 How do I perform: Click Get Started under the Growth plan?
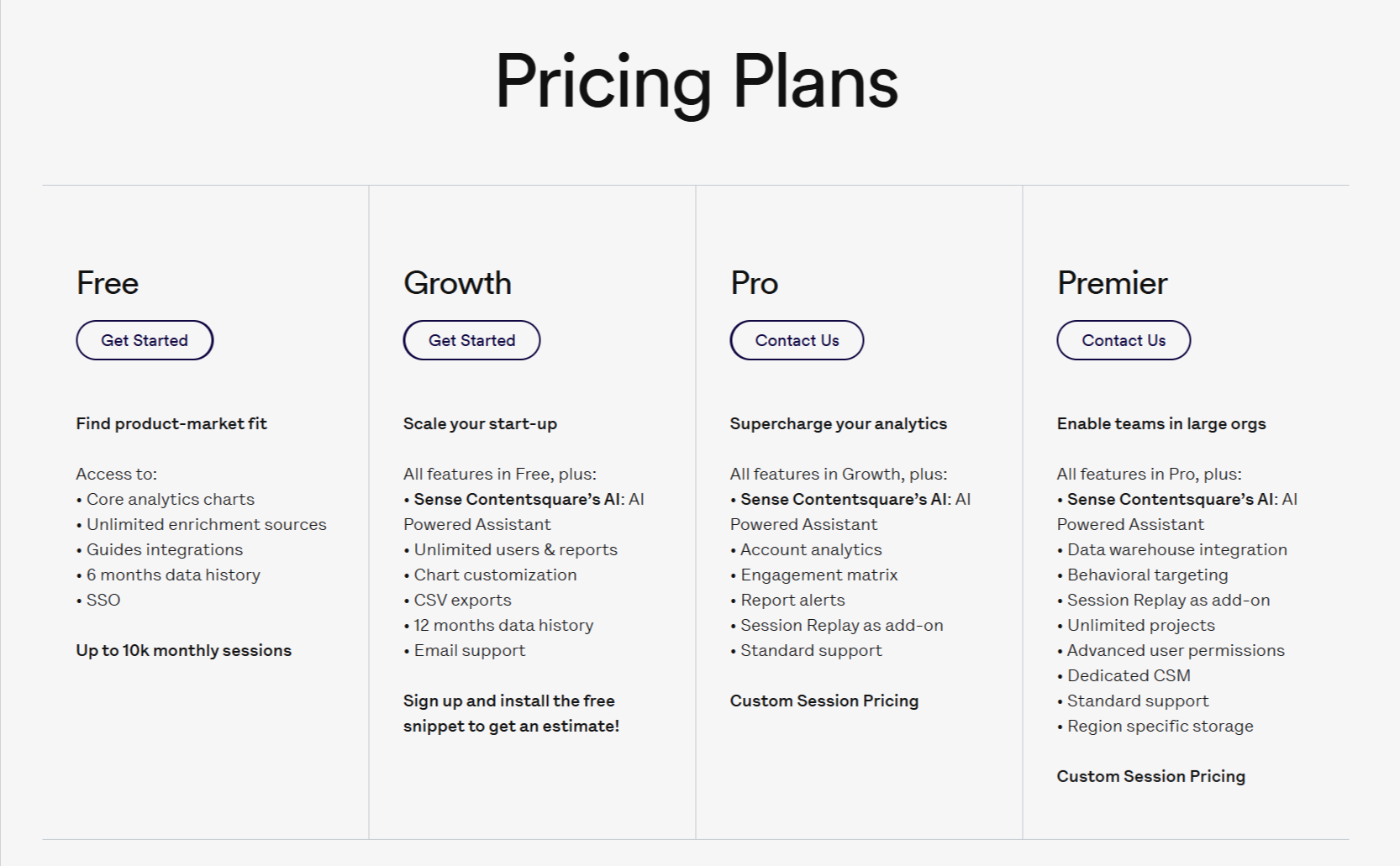coord(471,339)
